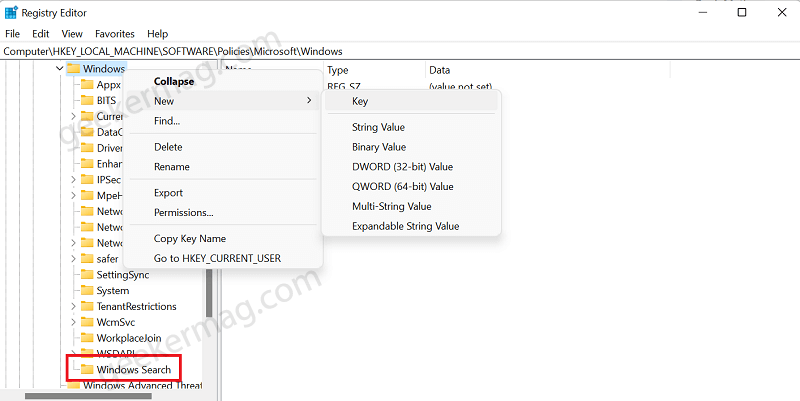The image size is (800, 401).
Task: Expand the TenantRestrictions key chevron
Action: tap(73, 306)
